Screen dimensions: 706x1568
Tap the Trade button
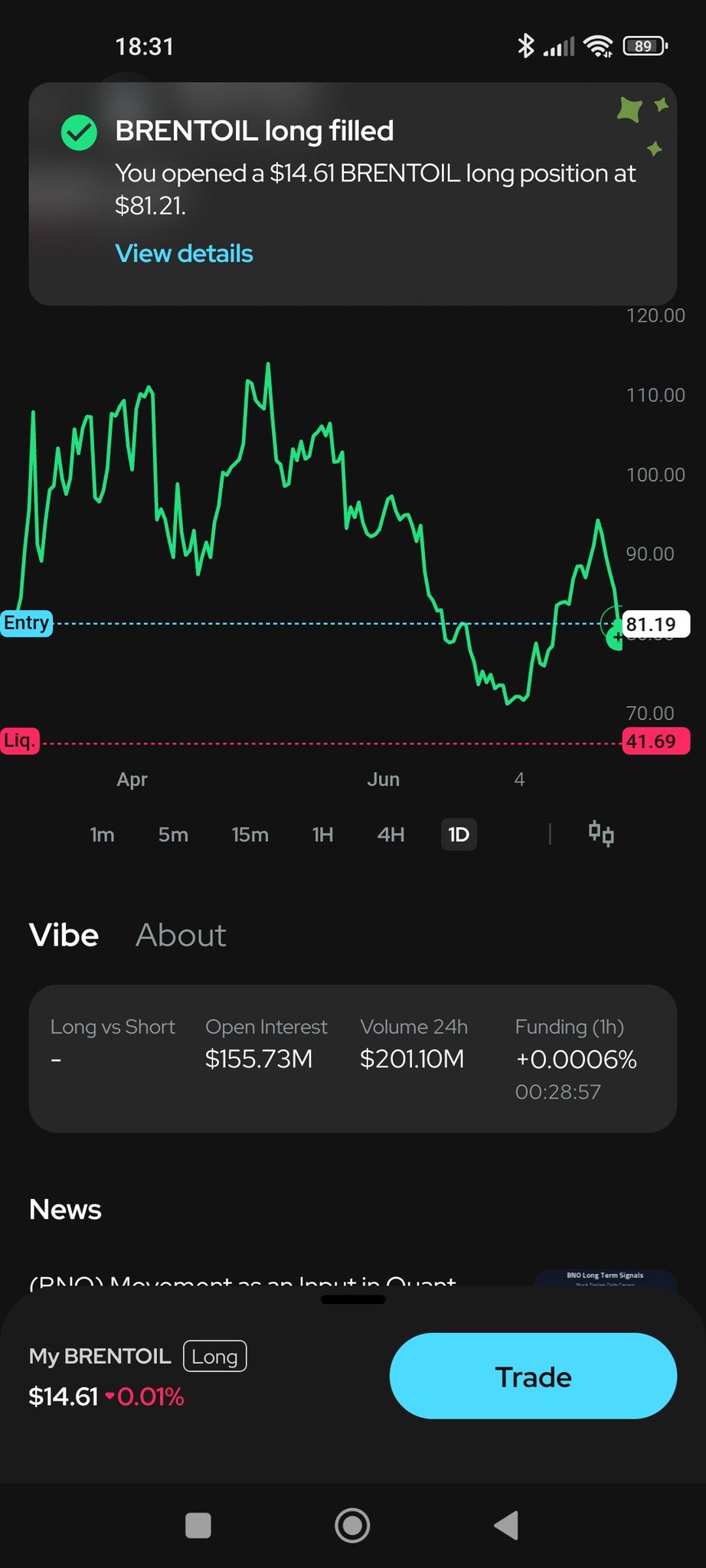(x=533, y=1376)
